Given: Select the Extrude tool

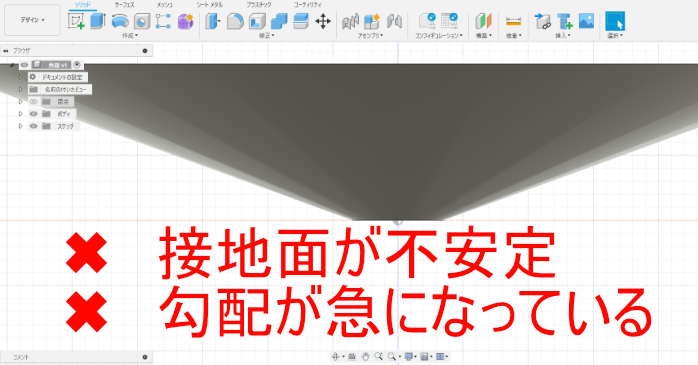Looking at the screenshot, I should [x=98, y=21].
